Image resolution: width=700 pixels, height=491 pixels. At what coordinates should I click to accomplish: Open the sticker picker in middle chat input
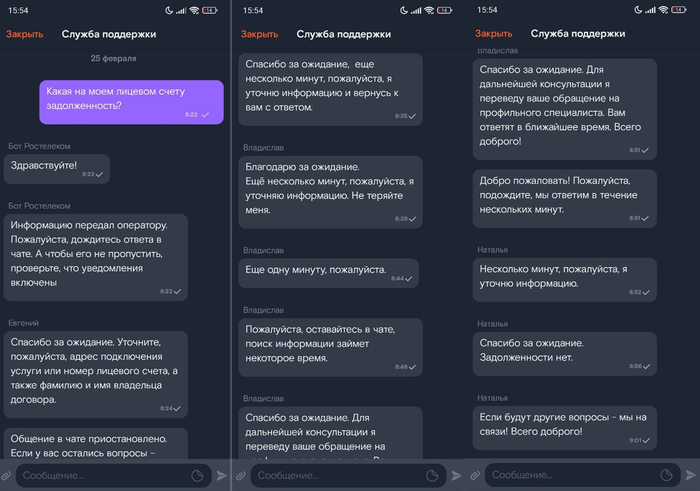pyautogui.click(x=432, y=476)
